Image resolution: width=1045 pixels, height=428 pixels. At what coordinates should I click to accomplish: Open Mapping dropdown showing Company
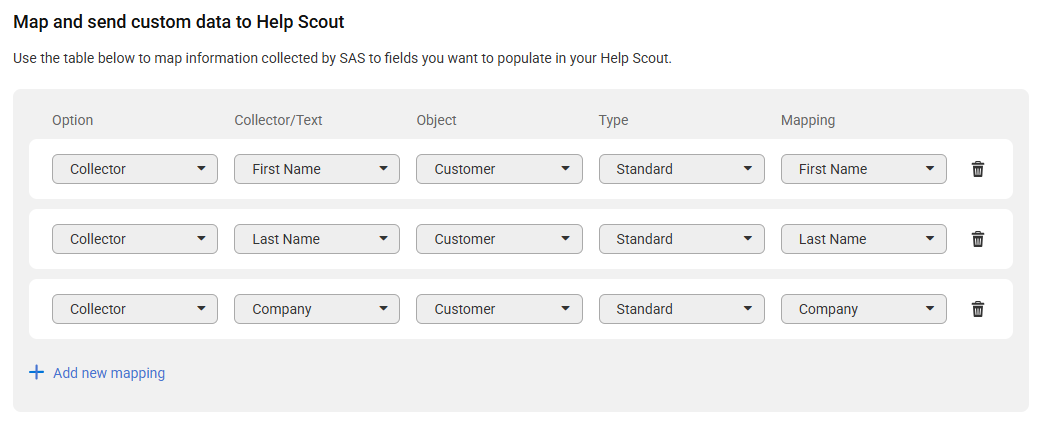(864, 309)
